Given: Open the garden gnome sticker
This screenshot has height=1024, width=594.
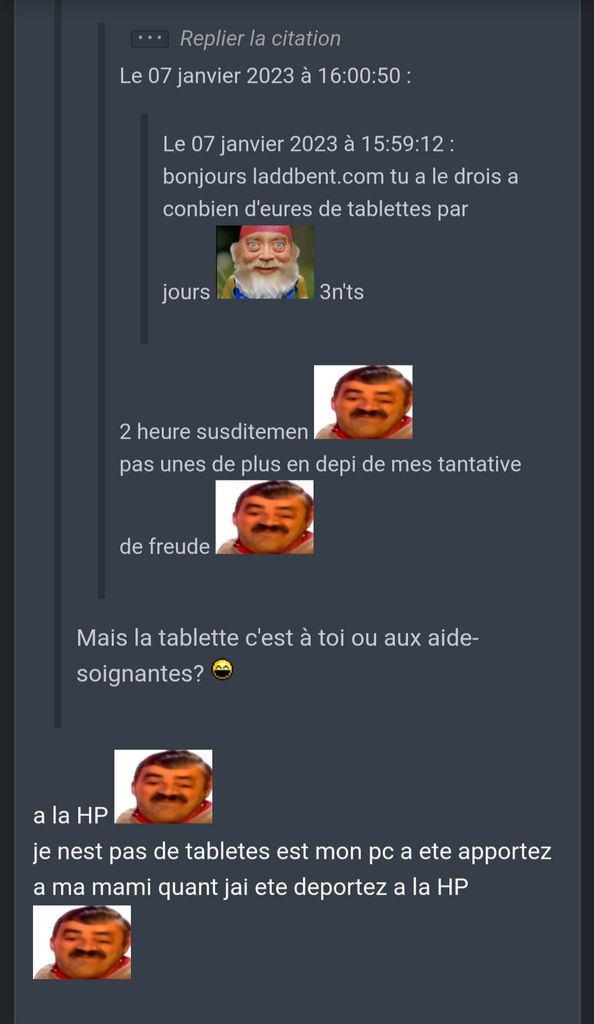Looking at the screenshot, I should click(265, 263).
